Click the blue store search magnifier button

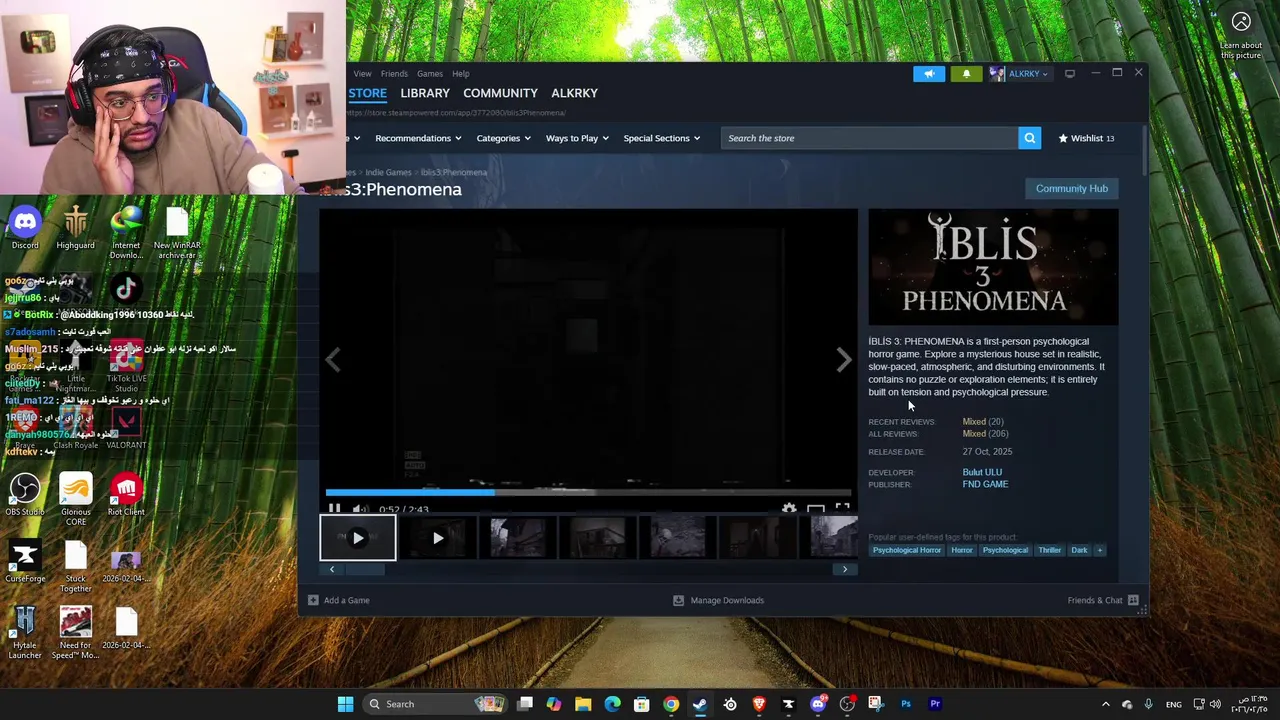pos(1029,138)
